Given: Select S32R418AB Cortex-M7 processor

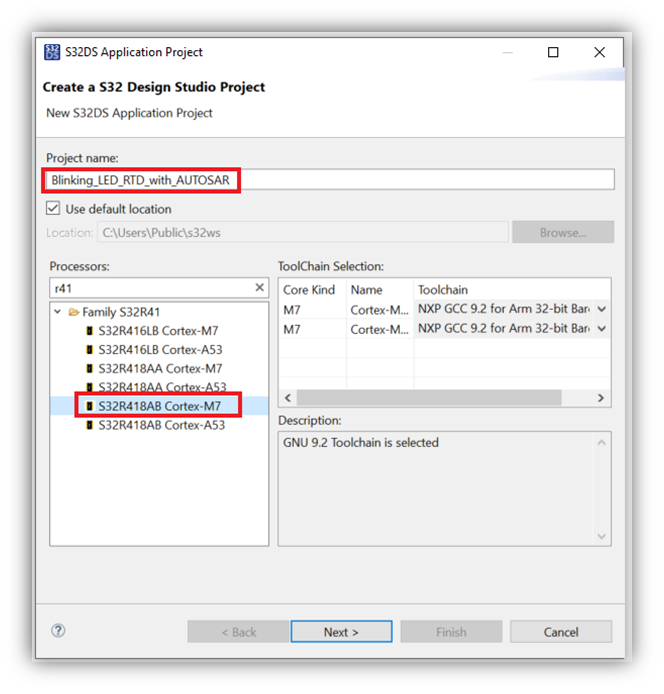Looking at the screenshot, I should tap(159, 406).
